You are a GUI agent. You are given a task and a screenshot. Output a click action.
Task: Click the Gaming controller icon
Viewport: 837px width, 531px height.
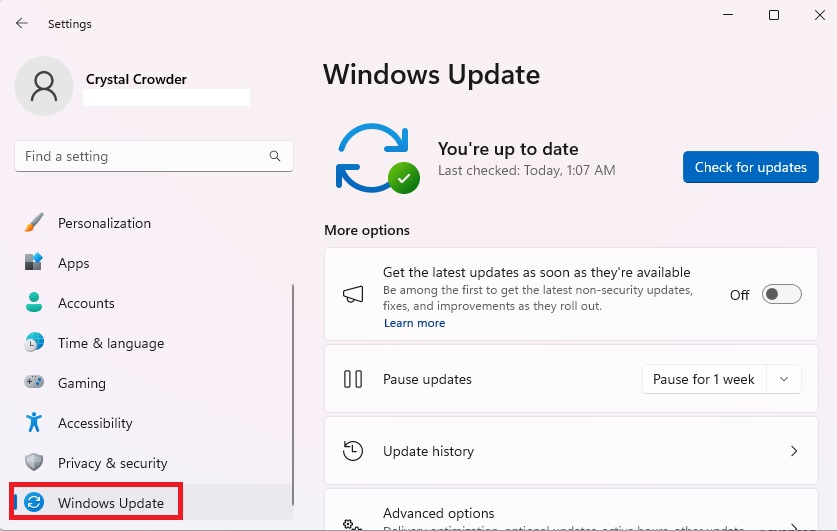pos(34,382)
